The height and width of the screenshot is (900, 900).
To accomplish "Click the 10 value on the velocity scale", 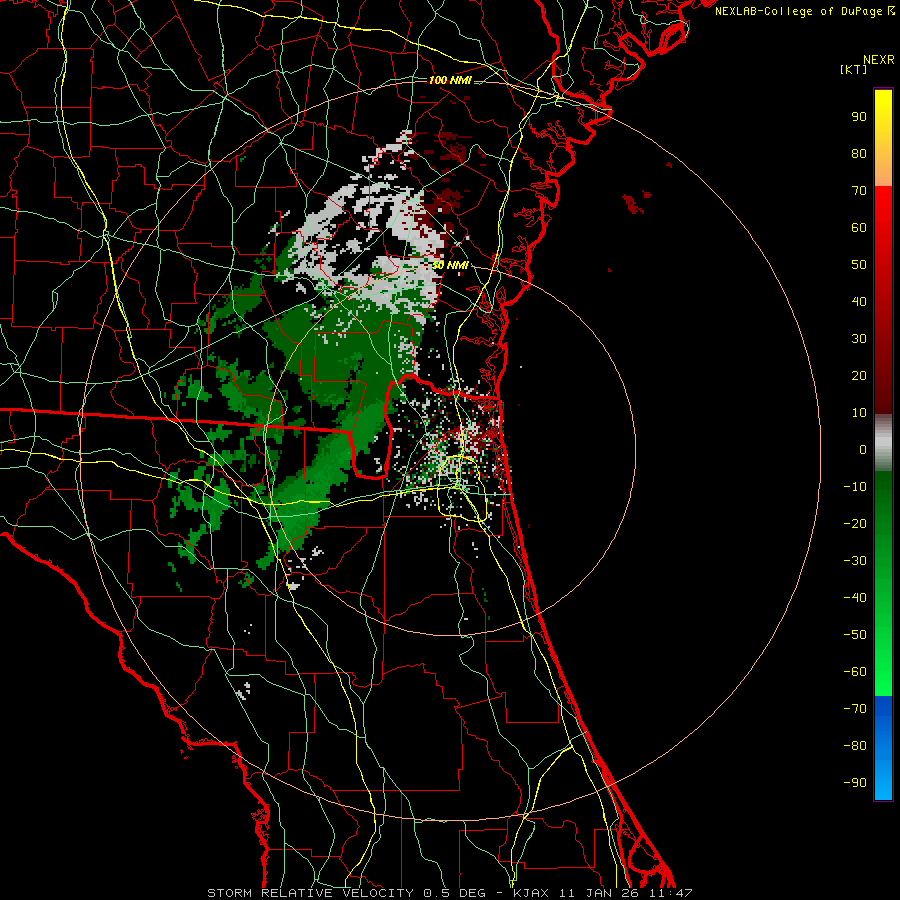I will click(859, 413).
